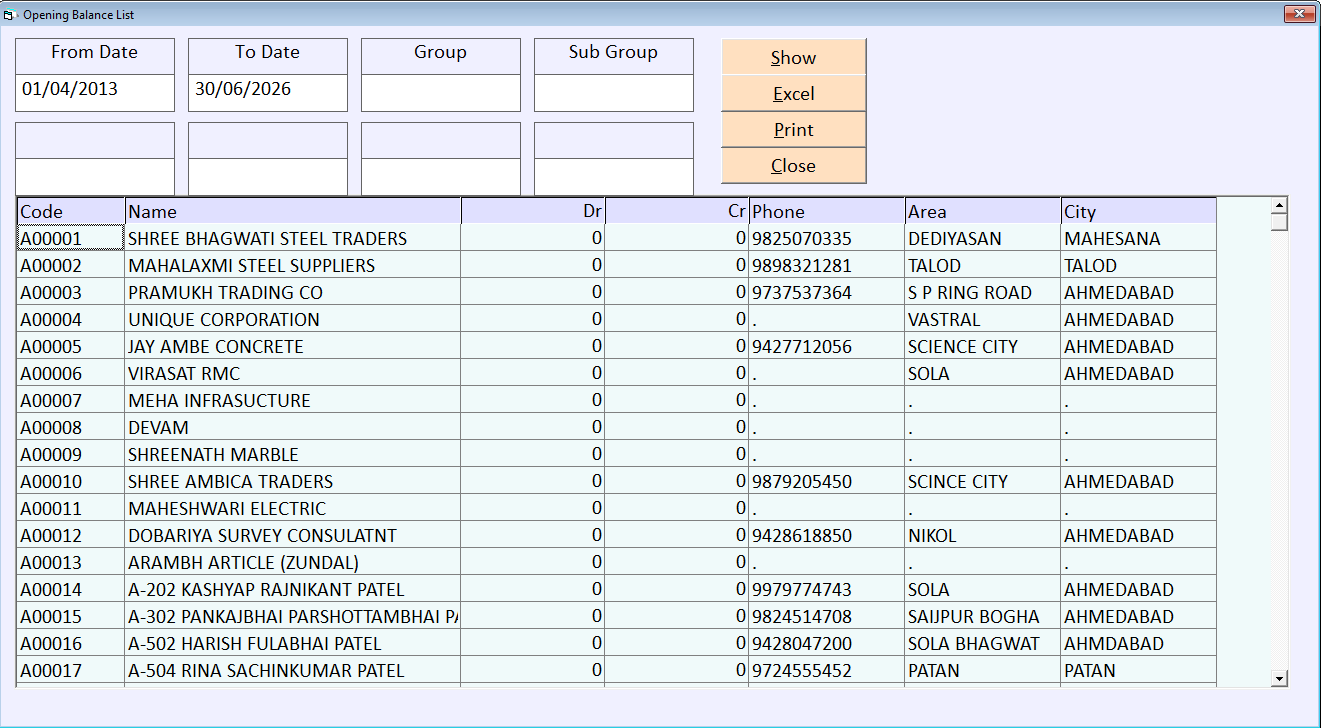Click SAIJPUR BOGHA area cell
This screenshot has height=728, width=1321.
click(x=983, y=617)
